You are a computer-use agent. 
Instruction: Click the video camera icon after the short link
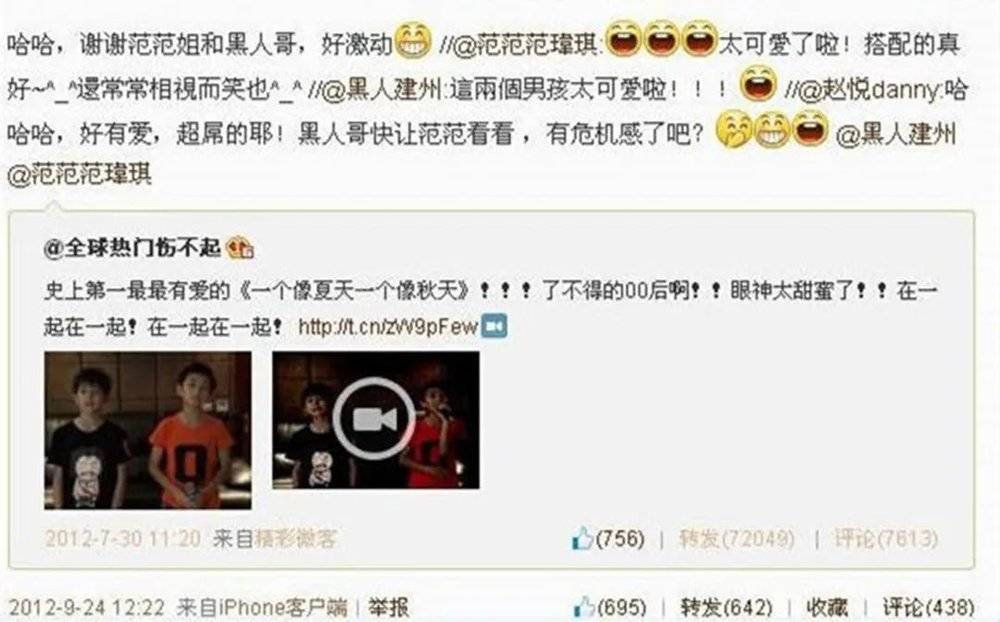494,327
